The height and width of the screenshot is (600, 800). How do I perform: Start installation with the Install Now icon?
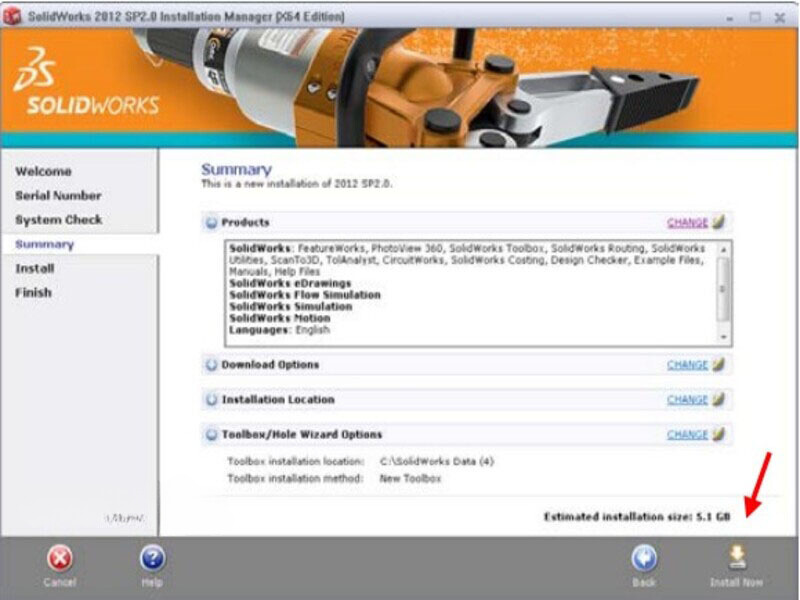(737, 558)
